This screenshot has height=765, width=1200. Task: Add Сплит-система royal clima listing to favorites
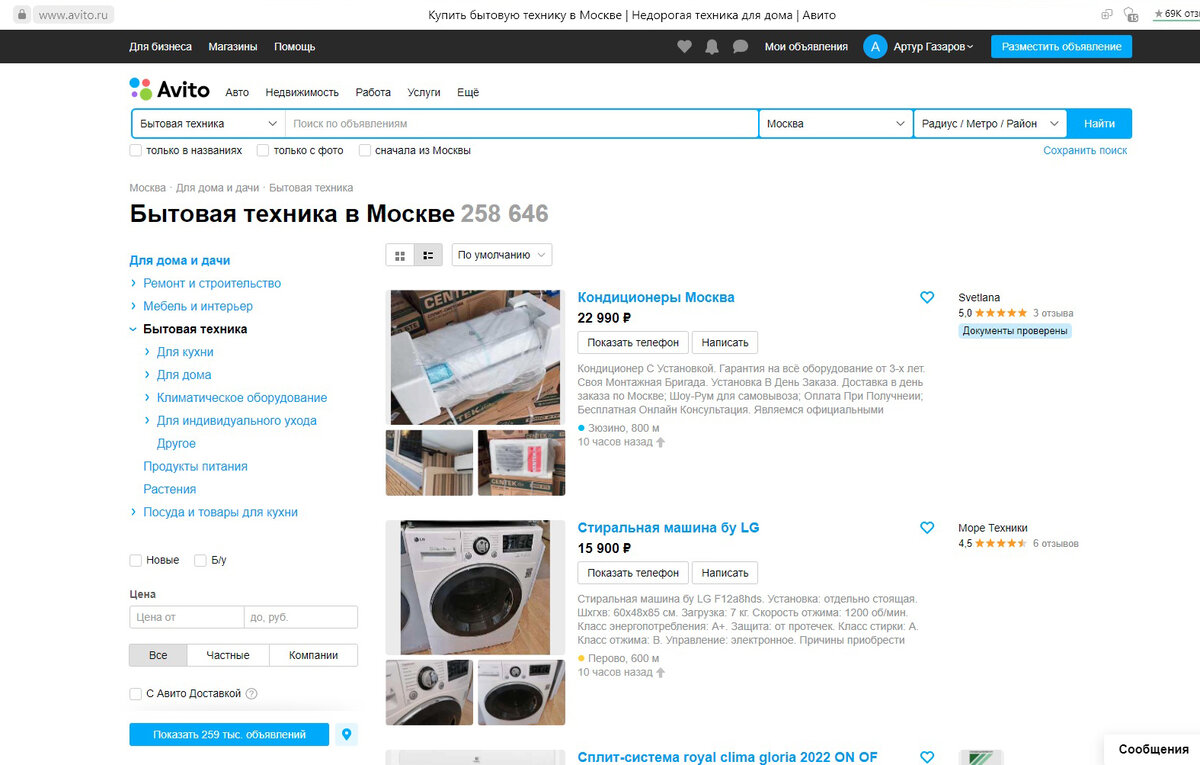[927, 757]
